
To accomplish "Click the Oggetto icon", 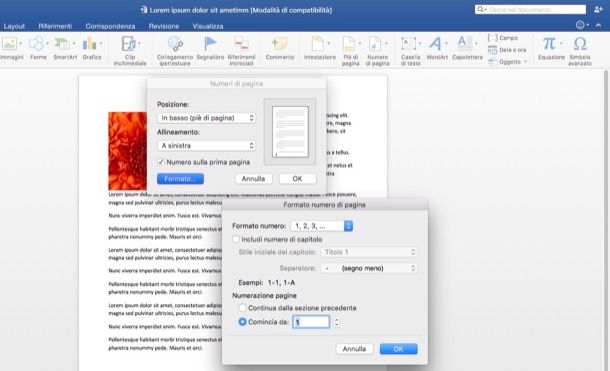I will [493, 62].
